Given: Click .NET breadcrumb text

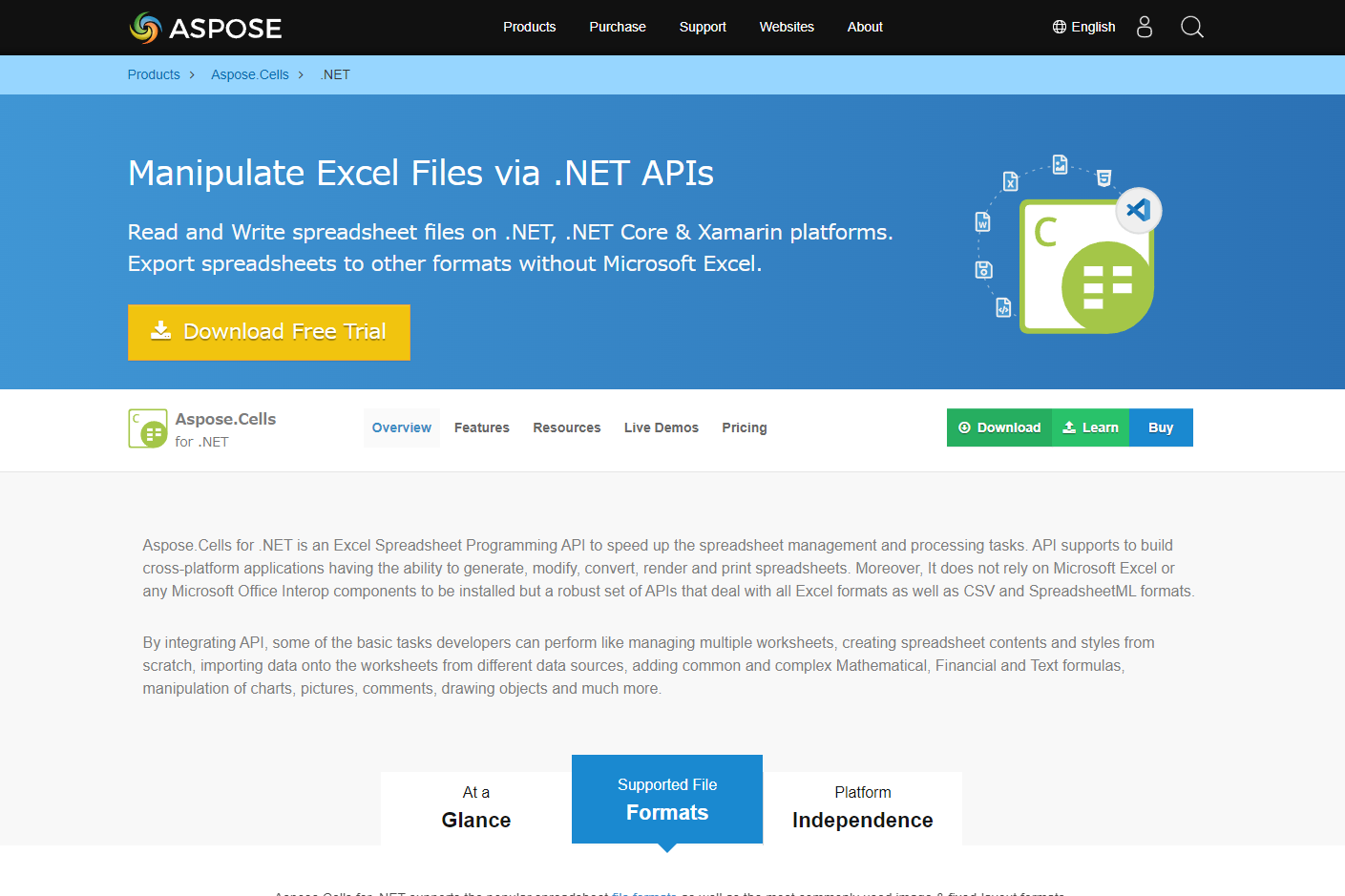Looking at the screenshot, I should coord(335,74).
